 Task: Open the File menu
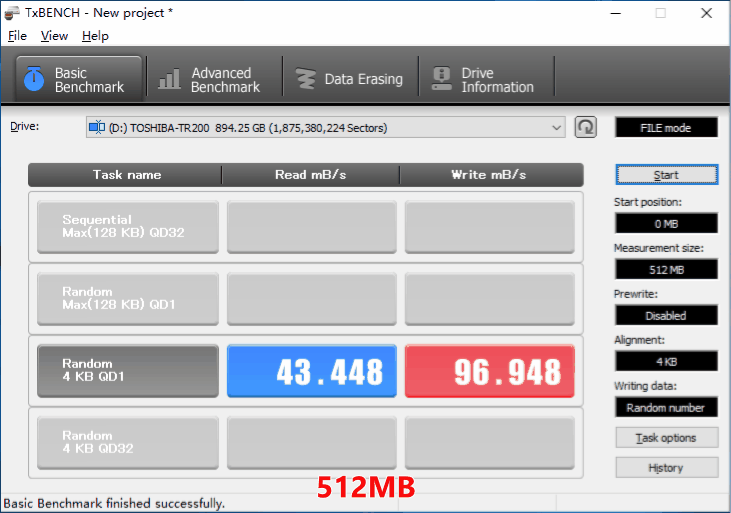[17, 36]
